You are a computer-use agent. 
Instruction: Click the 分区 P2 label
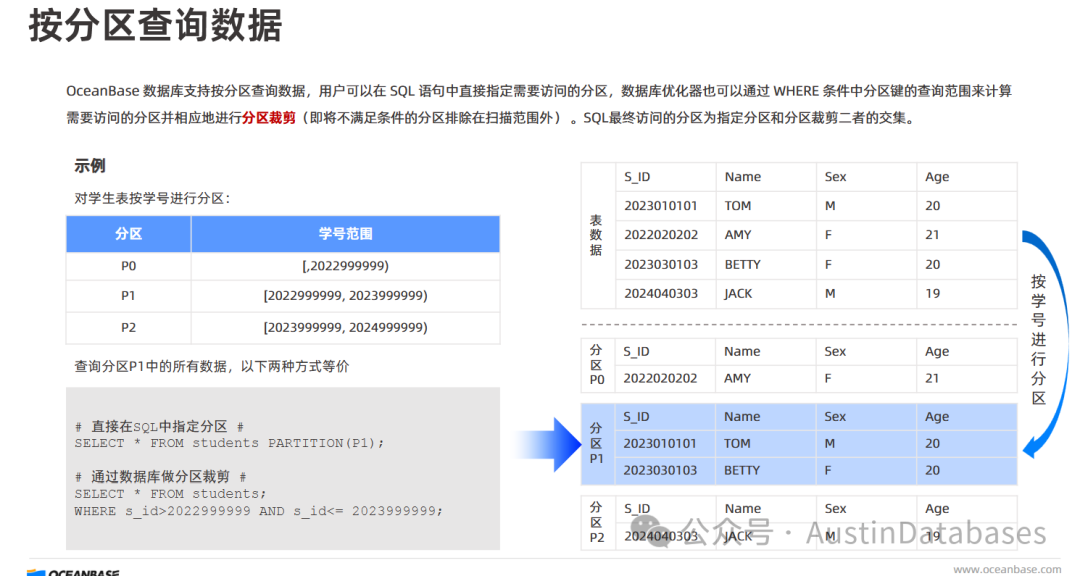coord(596,522)
